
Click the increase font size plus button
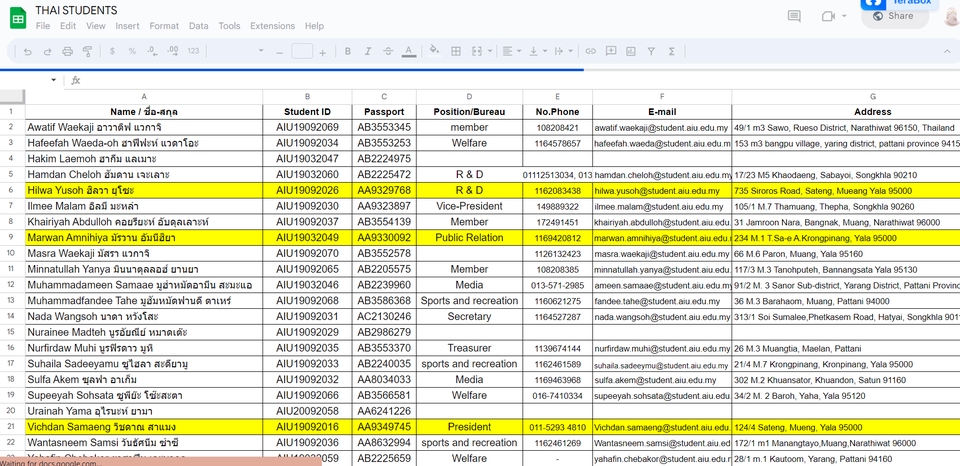click(x=324, y=51)
